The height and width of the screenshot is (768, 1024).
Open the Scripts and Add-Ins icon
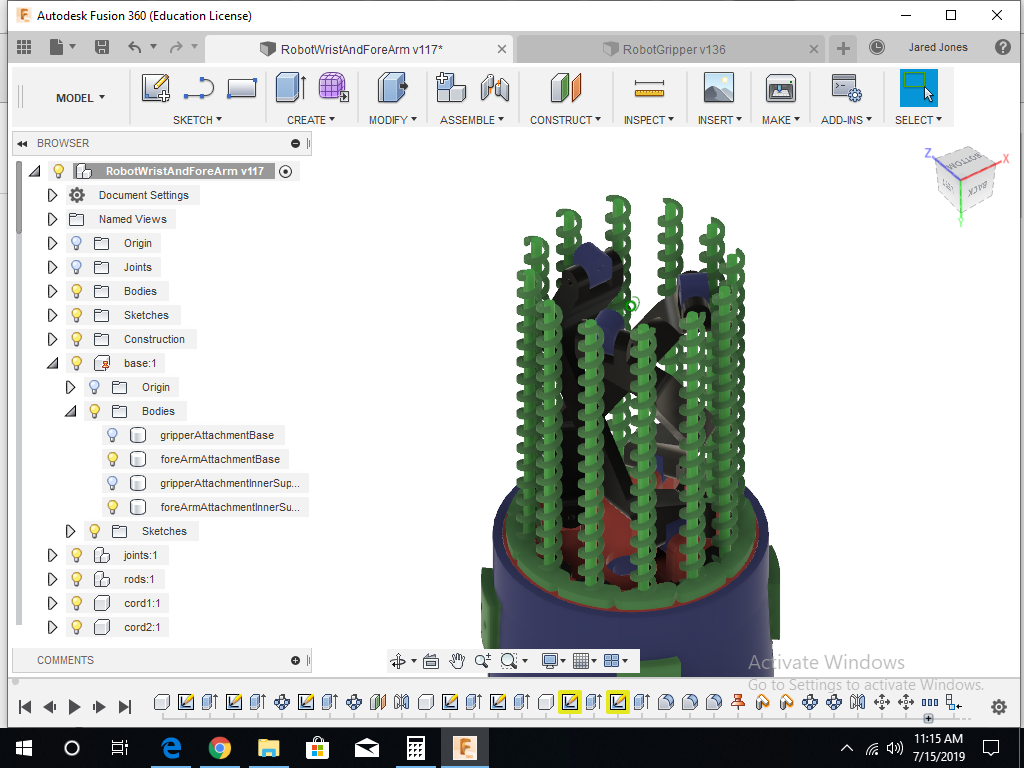click(846, 88)
